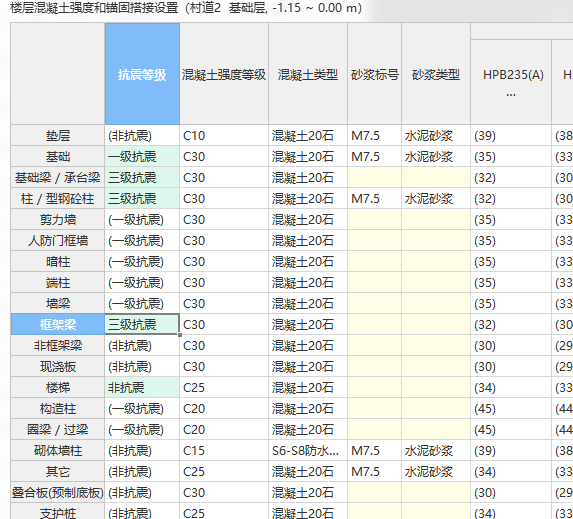
Task: Select the 构造柱 row header
Action: pos(58,409)
